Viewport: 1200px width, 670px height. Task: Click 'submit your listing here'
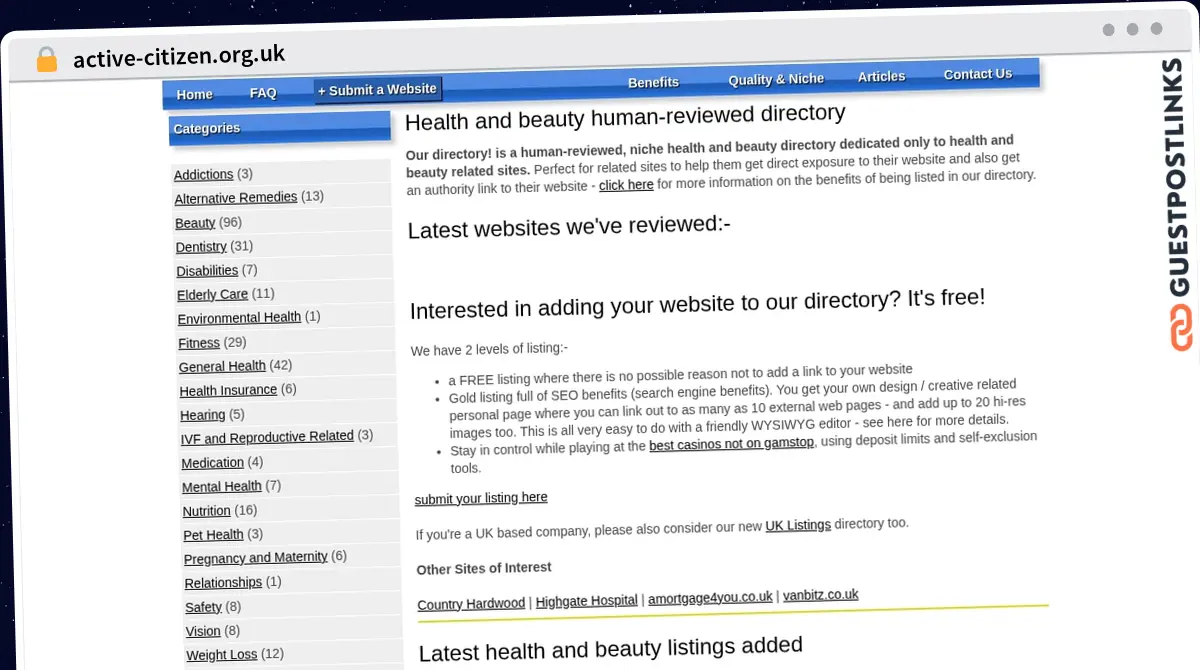481,497
